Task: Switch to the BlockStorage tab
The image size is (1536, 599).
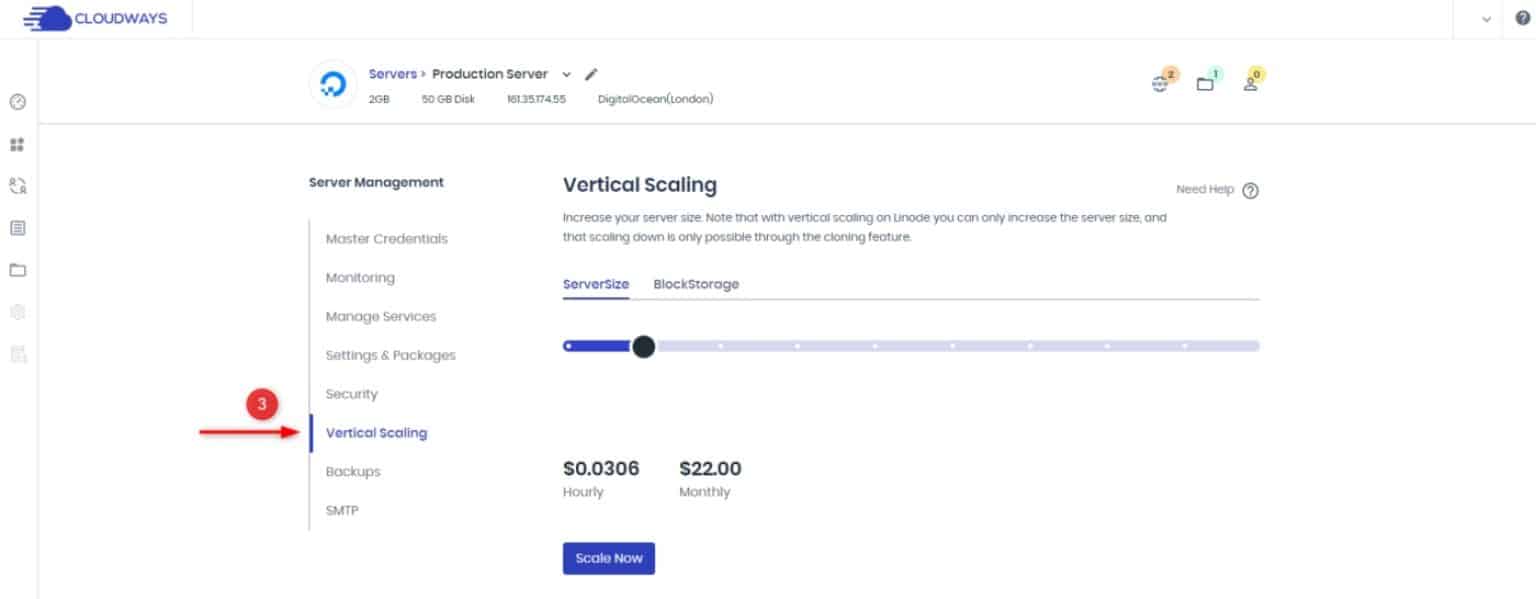Action: tap(696, 284)
